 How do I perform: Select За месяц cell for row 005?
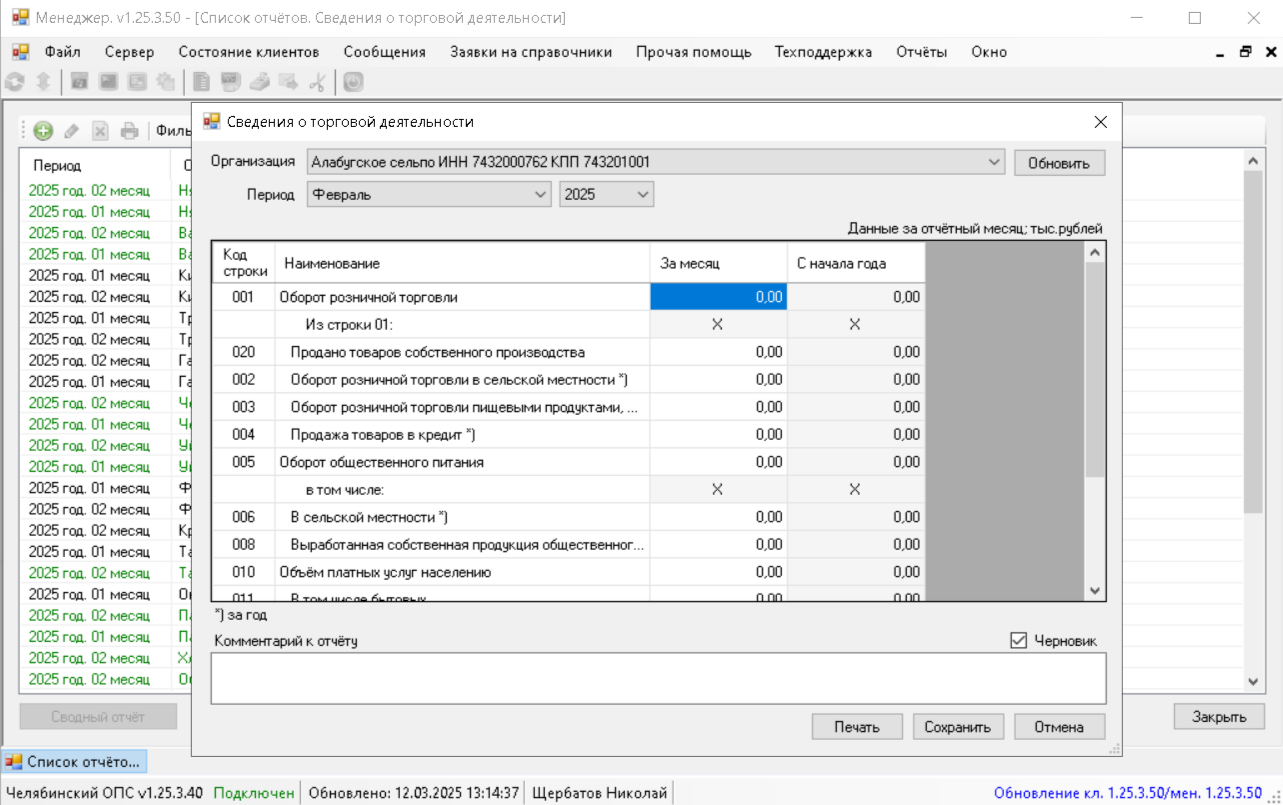(x=718, y=462)
